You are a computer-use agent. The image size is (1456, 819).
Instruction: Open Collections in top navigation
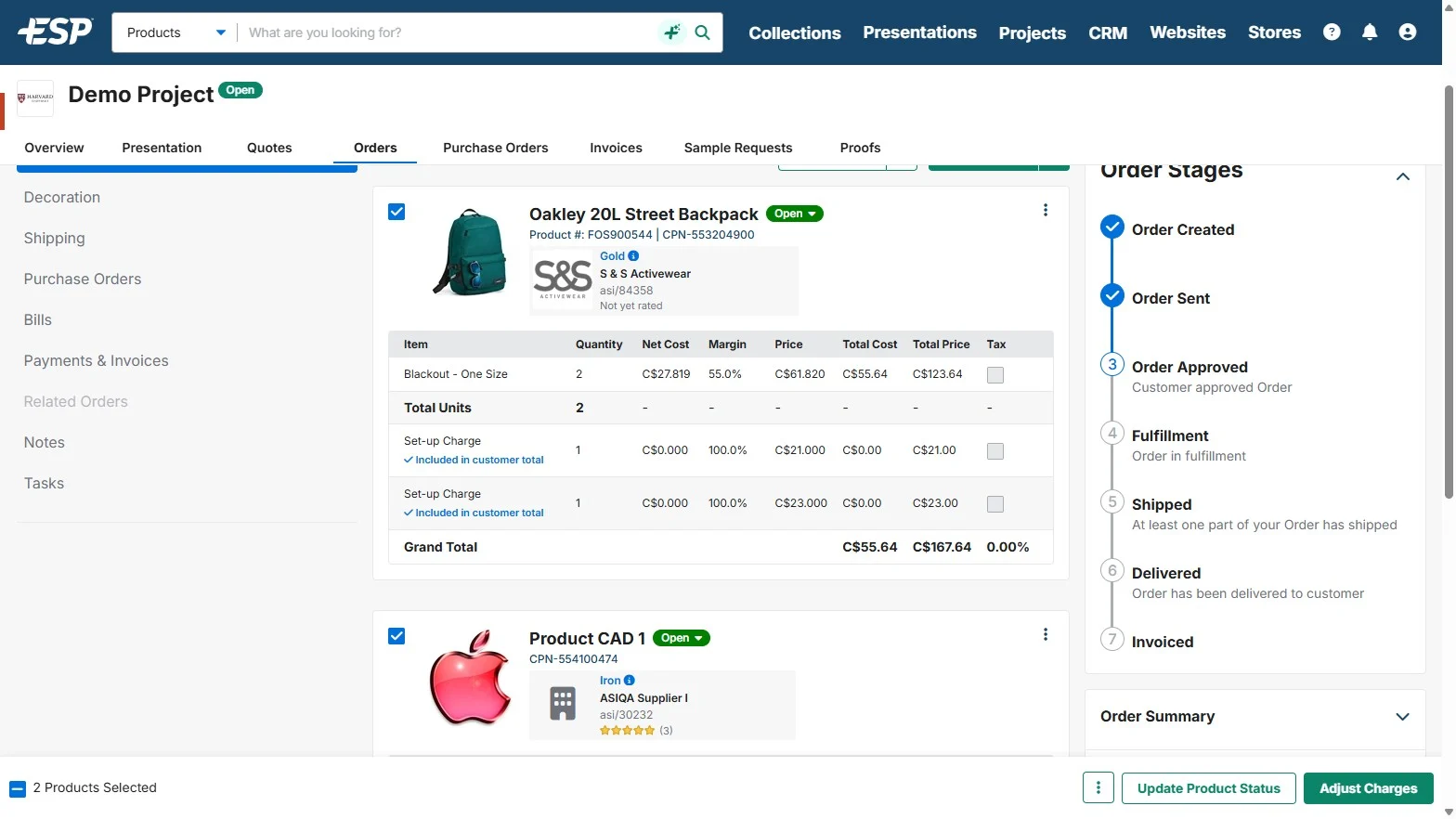[795, 32]
